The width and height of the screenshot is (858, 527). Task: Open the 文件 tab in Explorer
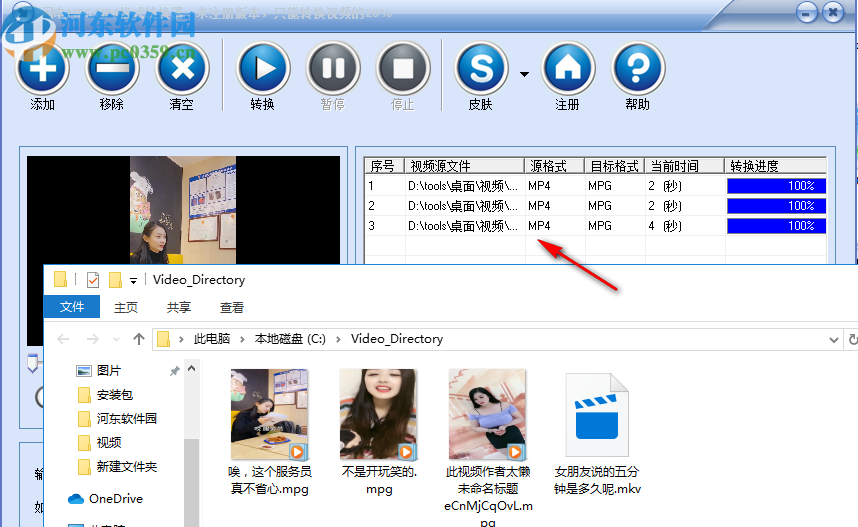coord(72,307)
